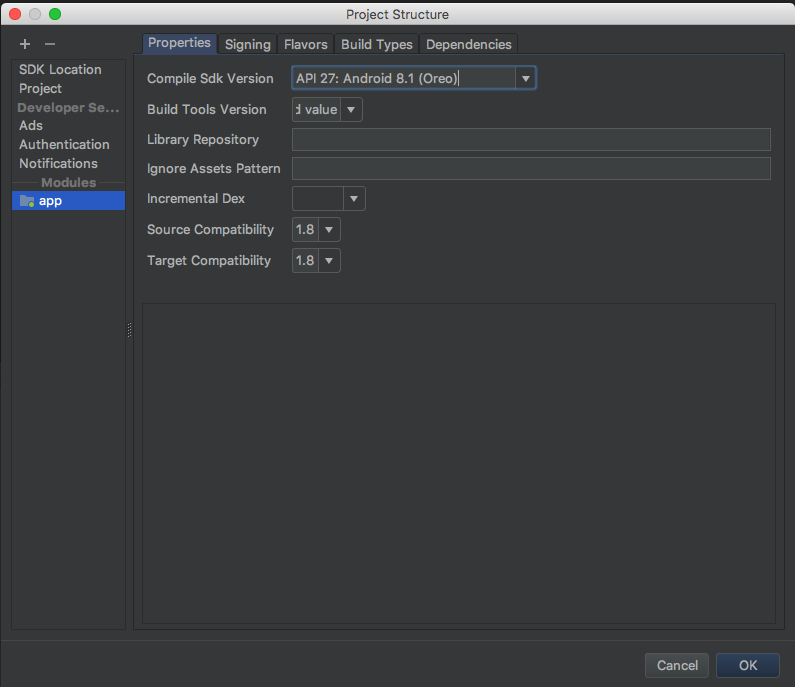Click the Build Tools Version value field
795x687 pixels.
[316, 110]
